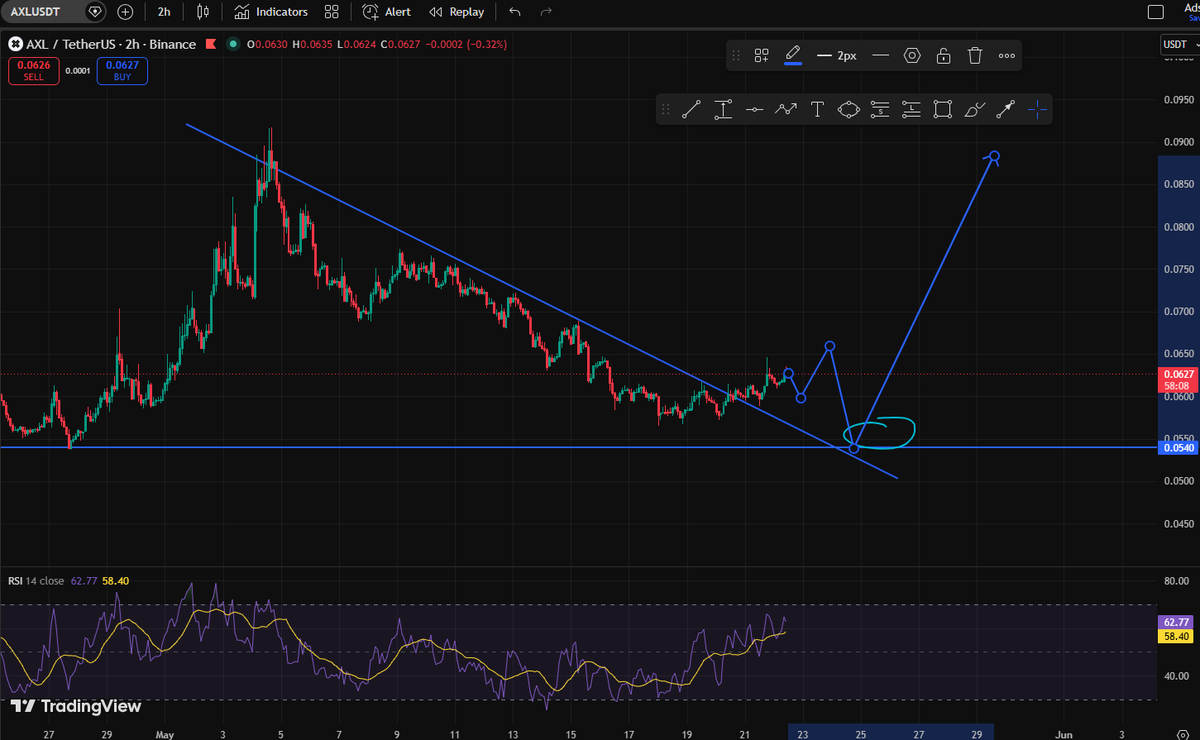Create an Alert

[x=387, y=12]
